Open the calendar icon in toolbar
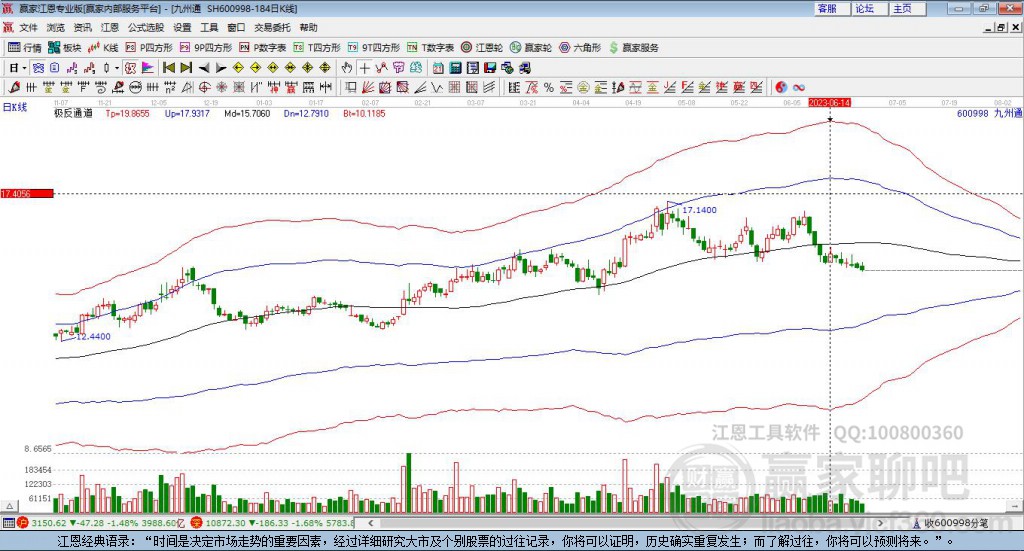The image size is (1024, 551). click(x=438, y=68)
